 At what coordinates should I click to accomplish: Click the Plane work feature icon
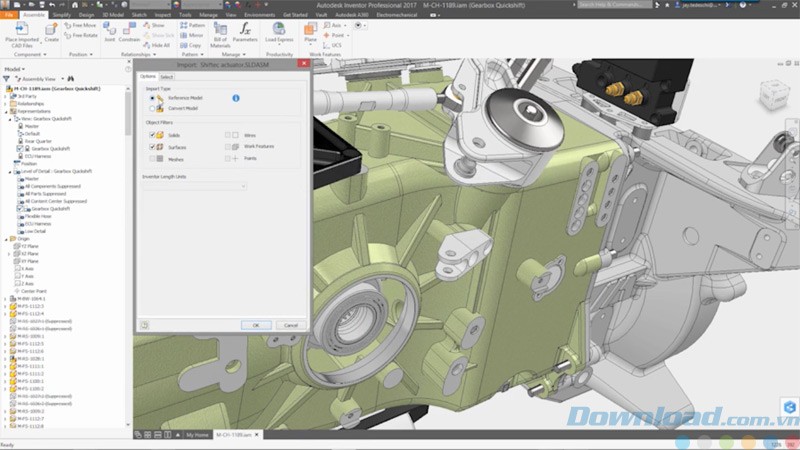click(x=312, y=30)
